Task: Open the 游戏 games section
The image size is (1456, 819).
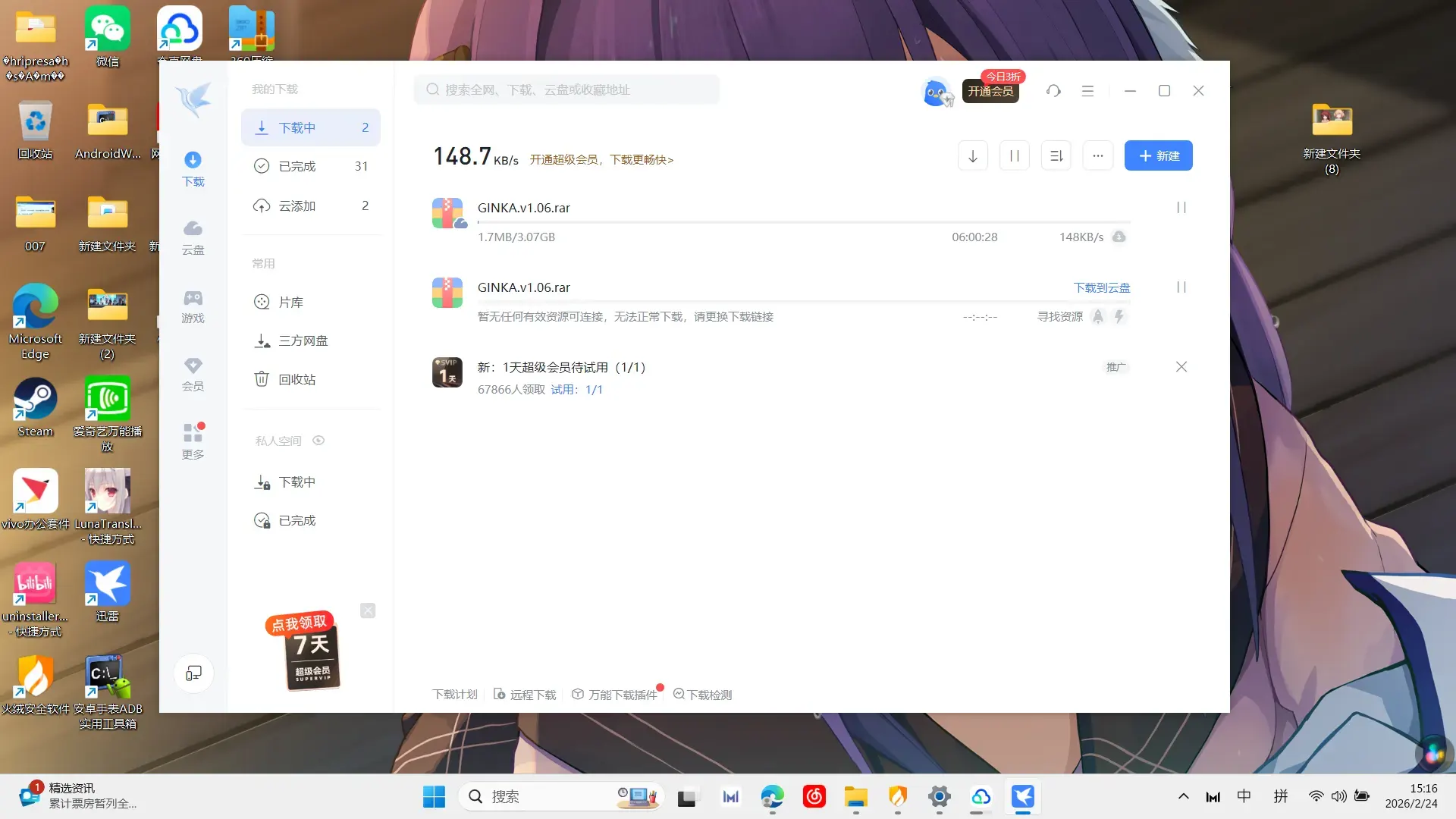Action: coord(193,306)
